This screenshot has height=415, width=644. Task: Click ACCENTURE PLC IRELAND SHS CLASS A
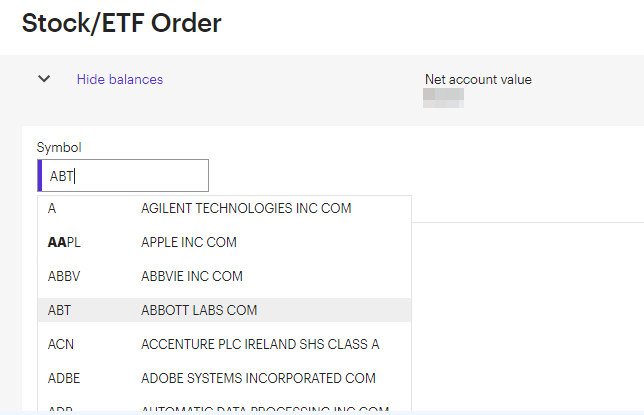coord(260,344)
